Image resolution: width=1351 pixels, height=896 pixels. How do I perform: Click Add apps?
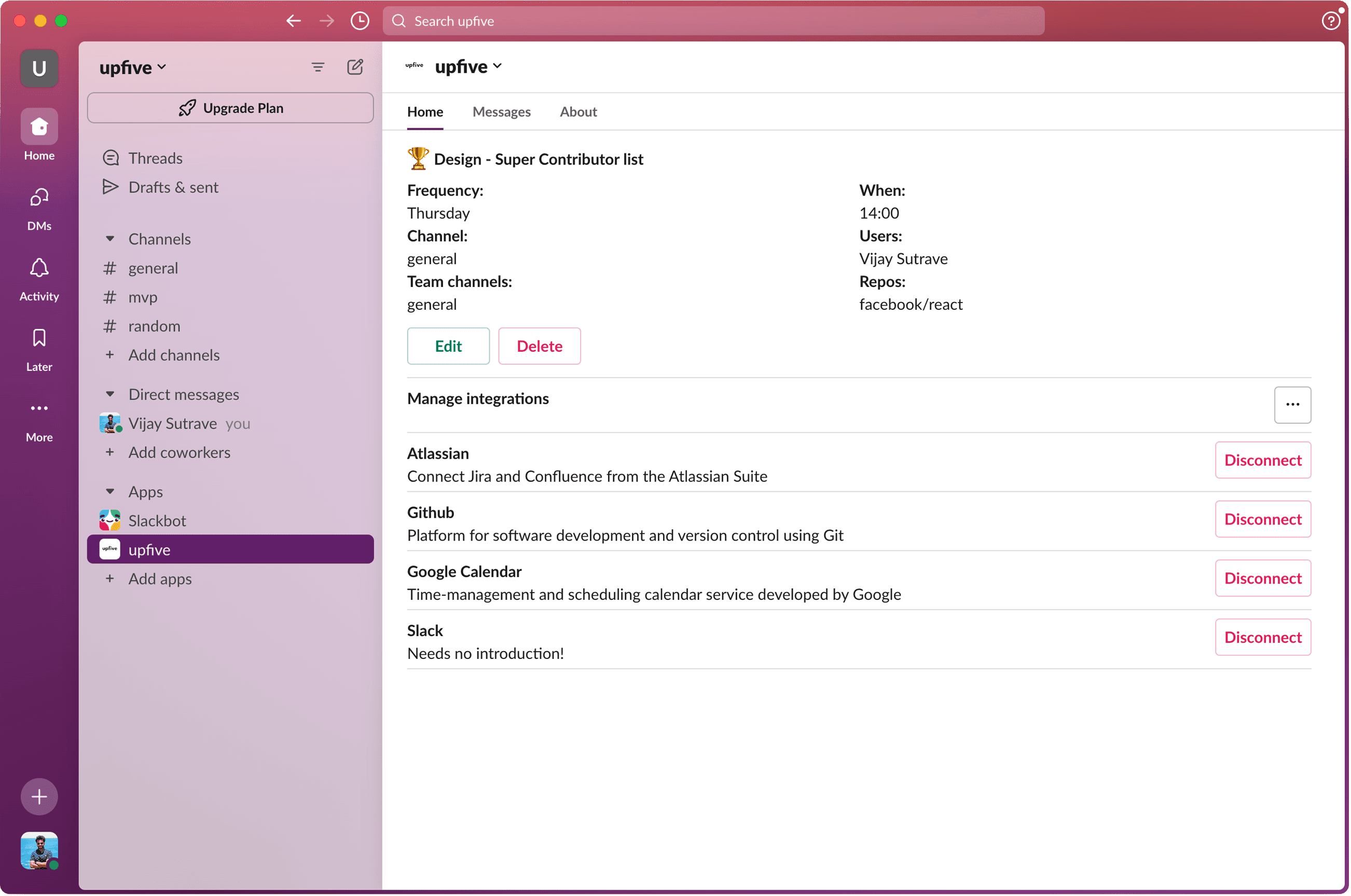pyautogui.click(x=230, y=578)
